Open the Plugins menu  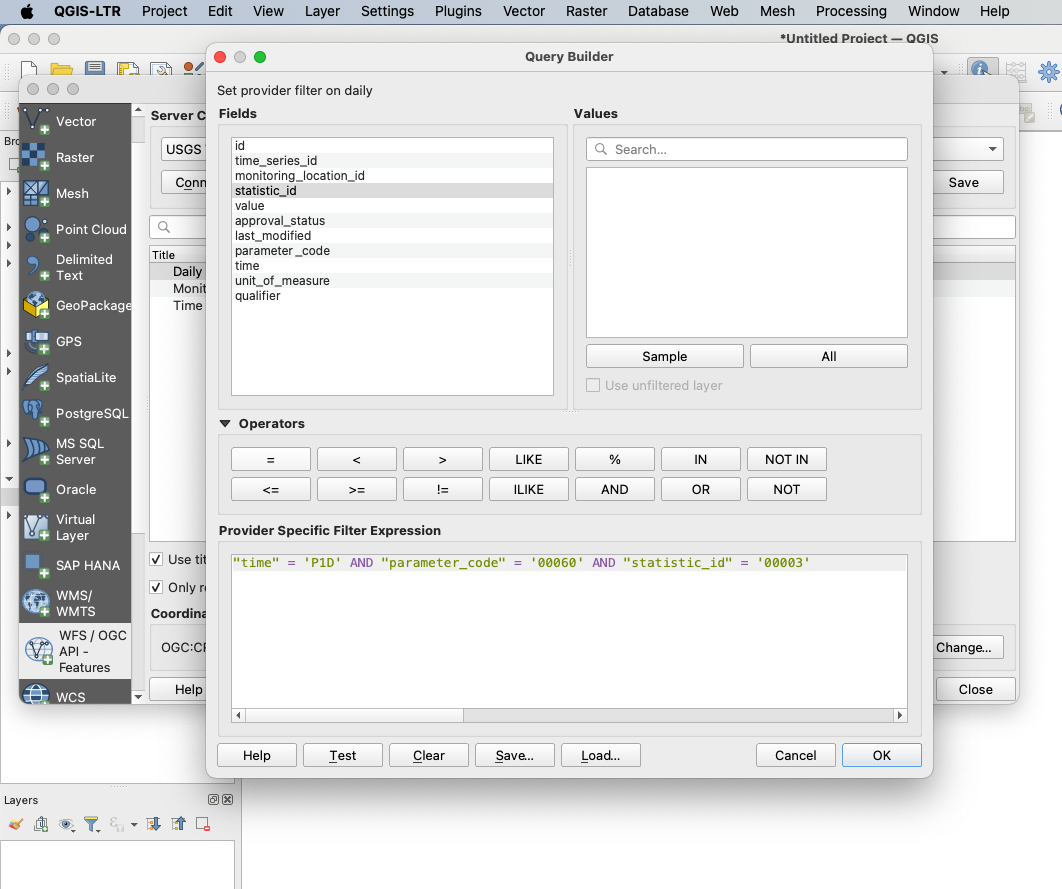pyautogui.click(x=458, y=12)
